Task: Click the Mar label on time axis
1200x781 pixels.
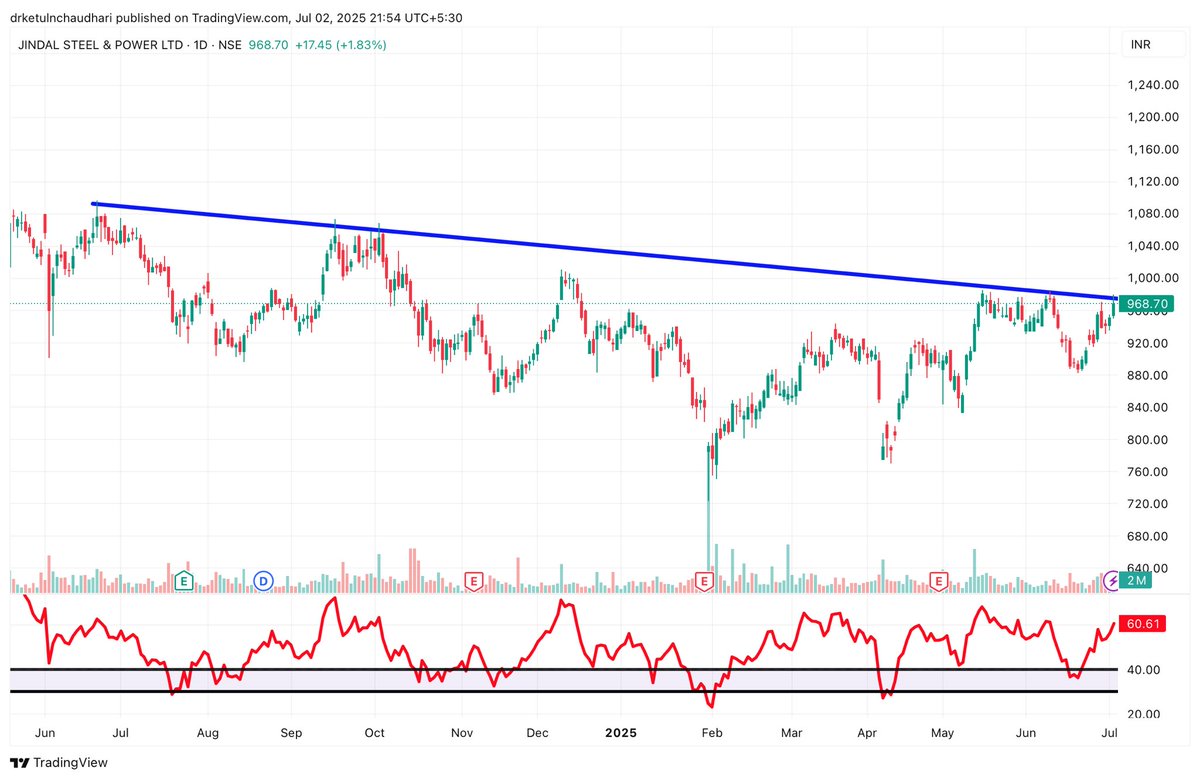Action: (x=791, y=732)
